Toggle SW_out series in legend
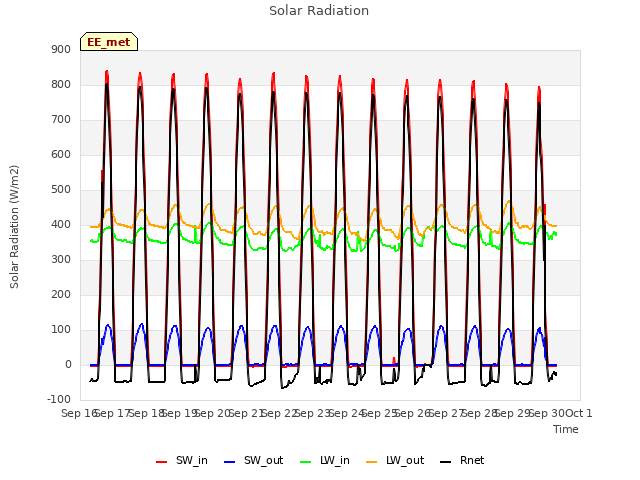The image size is (640, 480). [253, 460]
